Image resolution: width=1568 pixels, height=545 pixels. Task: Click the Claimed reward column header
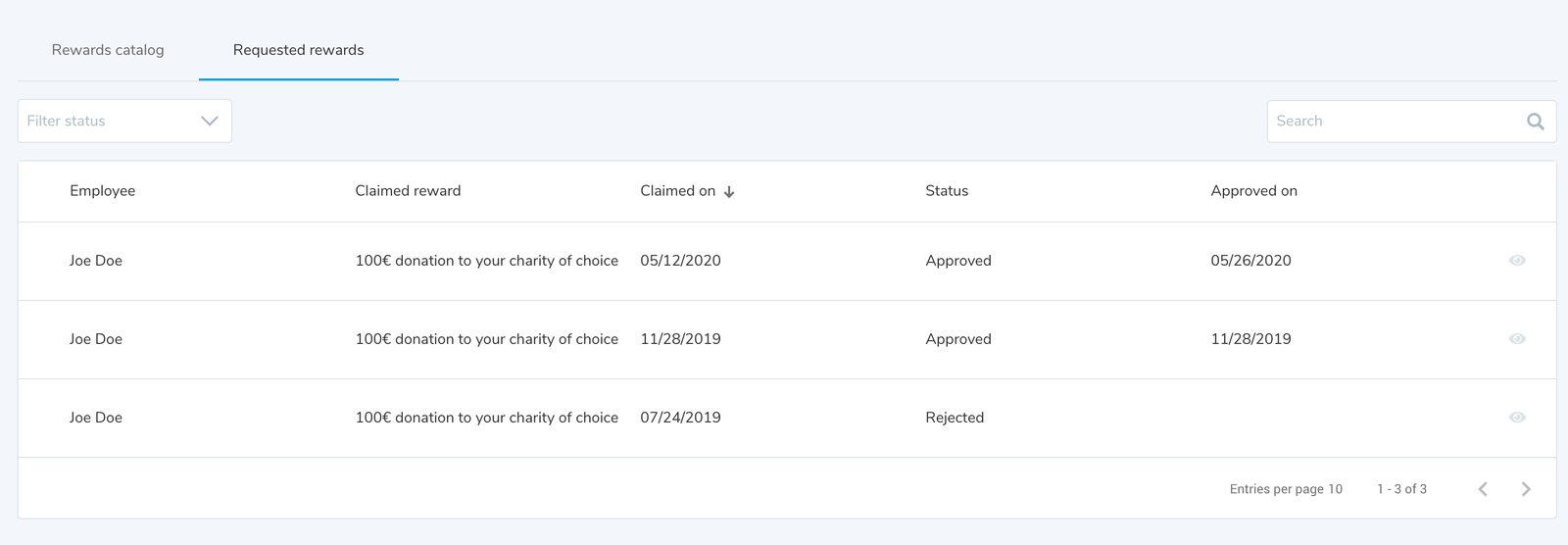tap(408, 191)
